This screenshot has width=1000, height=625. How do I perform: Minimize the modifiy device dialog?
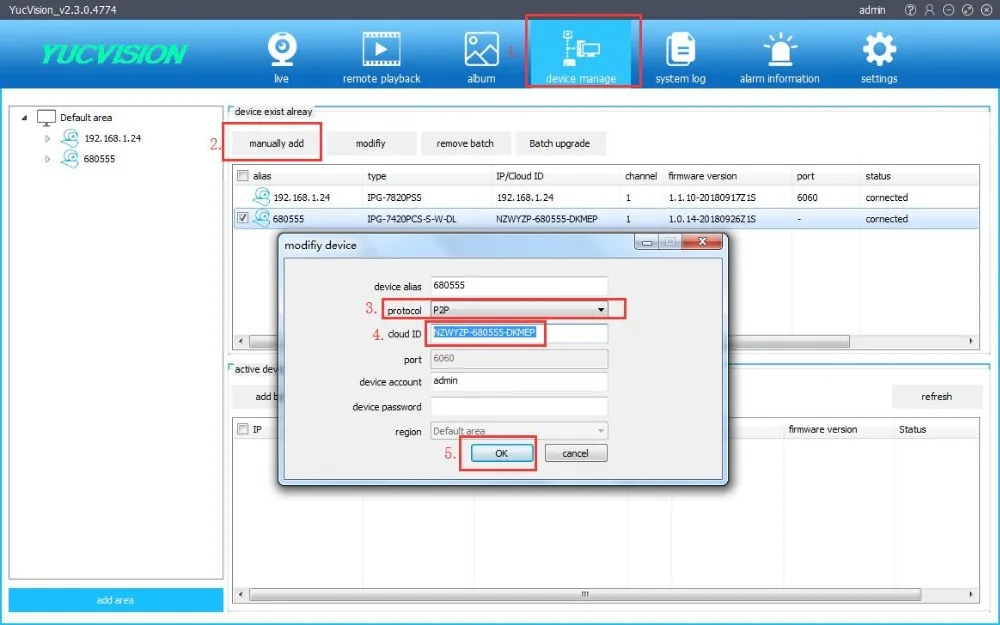[x=647, y=242]
